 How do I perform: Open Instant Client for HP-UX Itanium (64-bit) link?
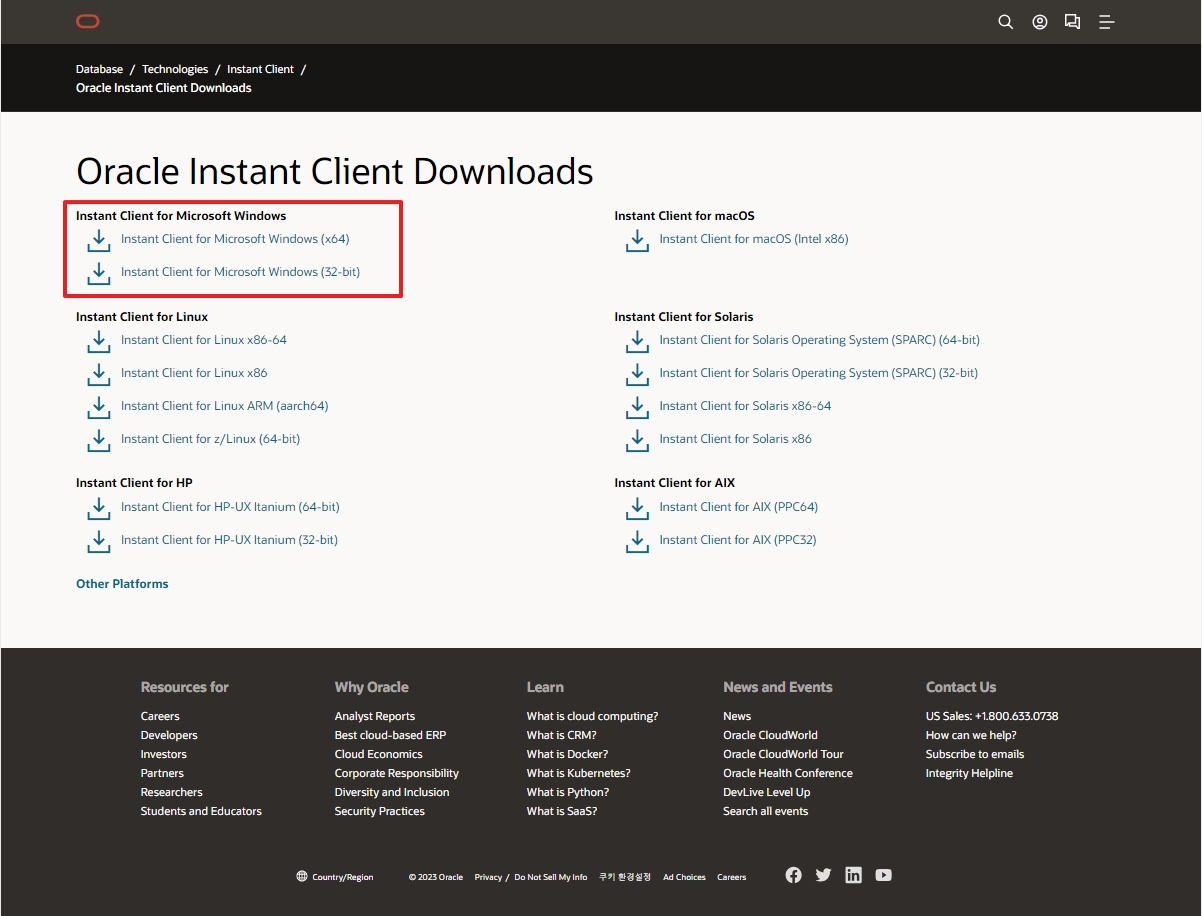click(x=230, y=507)
